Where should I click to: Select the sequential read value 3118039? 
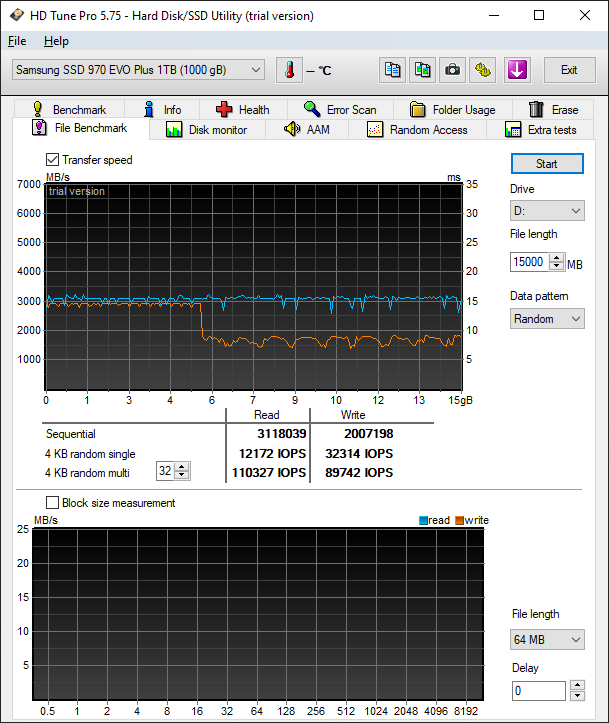coord(281,434)
